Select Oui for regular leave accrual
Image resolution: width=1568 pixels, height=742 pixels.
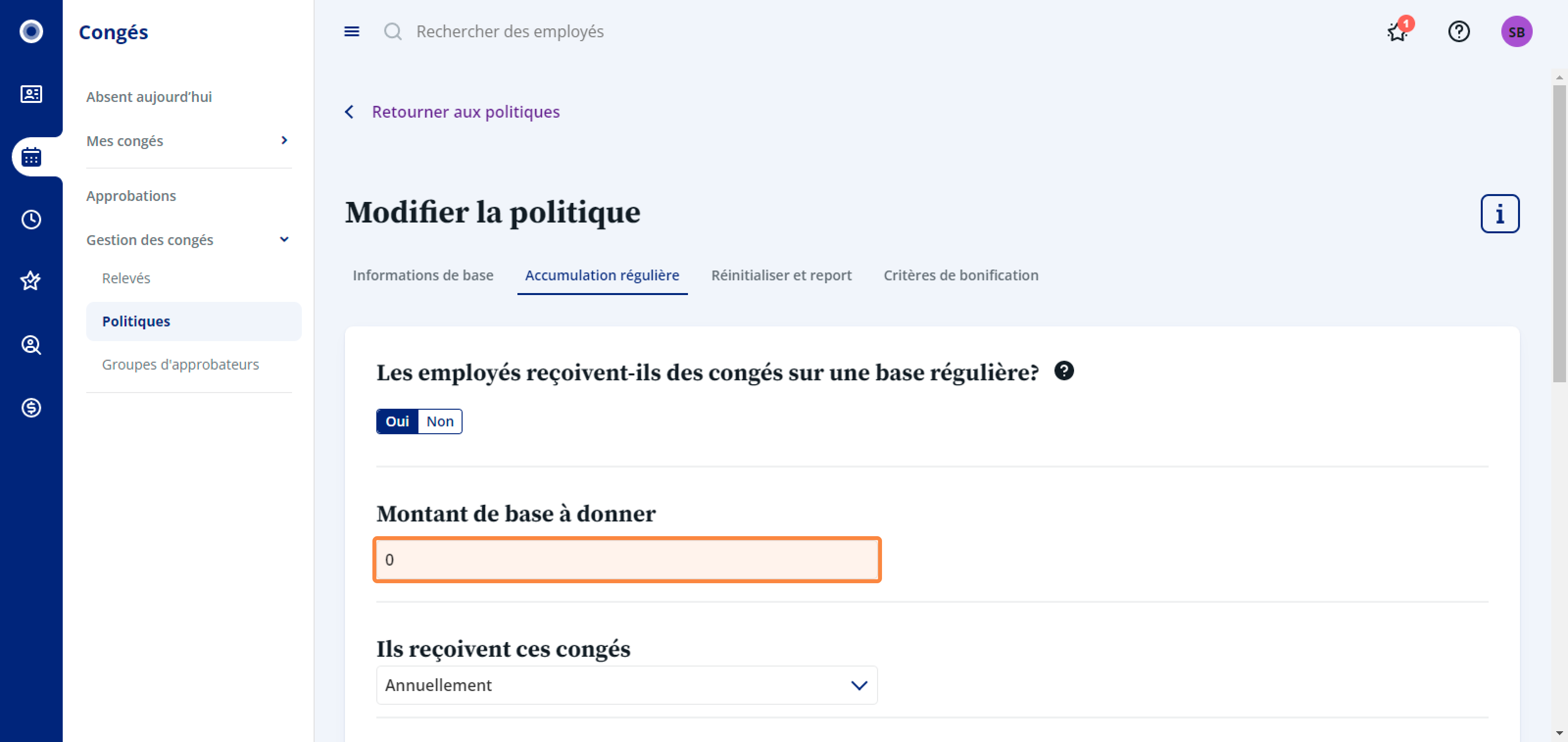tap(397, 421)
